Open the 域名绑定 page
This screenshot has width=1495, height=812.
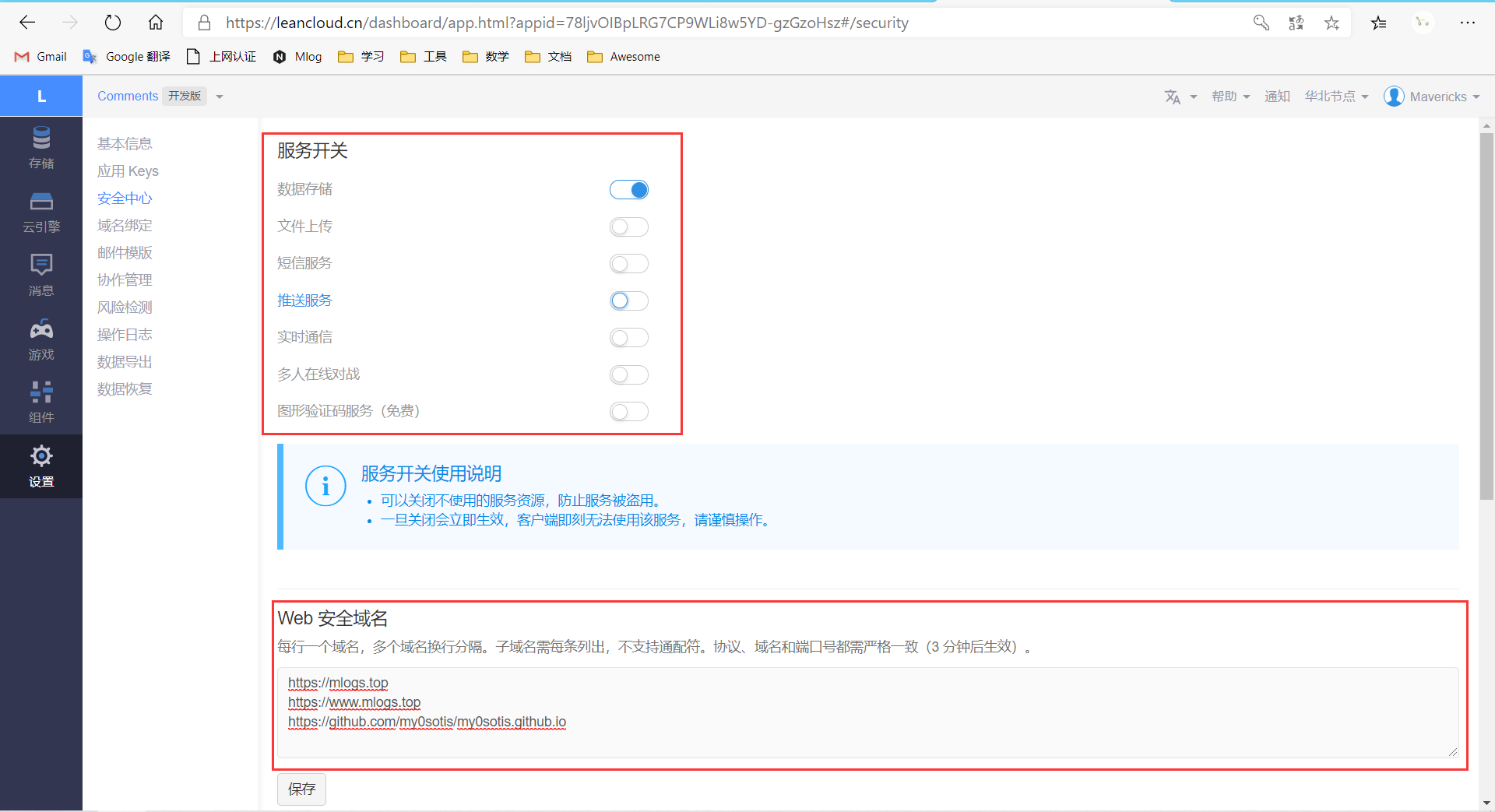(x=125, y=226)
